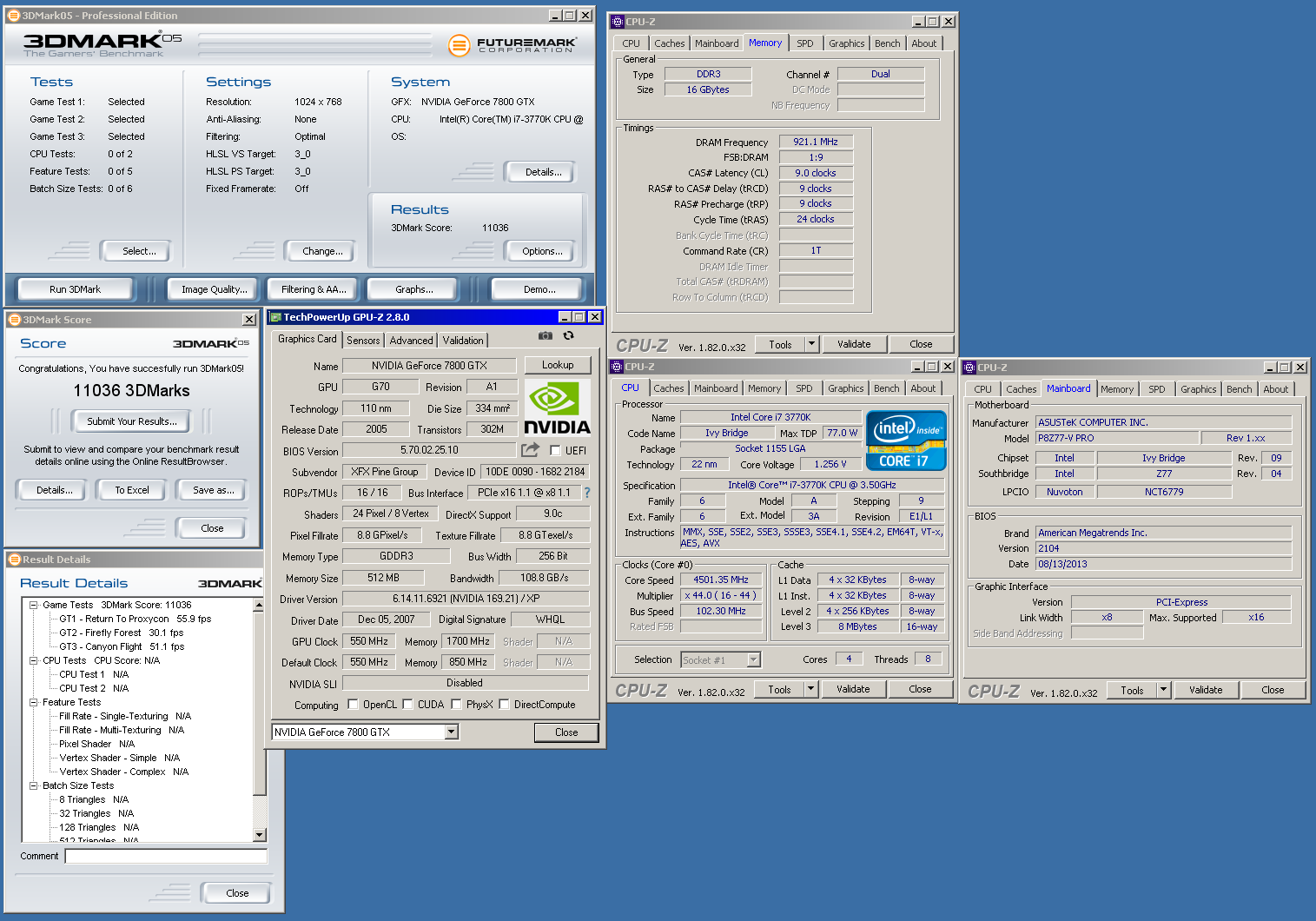
Task: Open the NVIDIA GeForce 7800 GTX GPU dropdown
Action: tap(451, 732)
